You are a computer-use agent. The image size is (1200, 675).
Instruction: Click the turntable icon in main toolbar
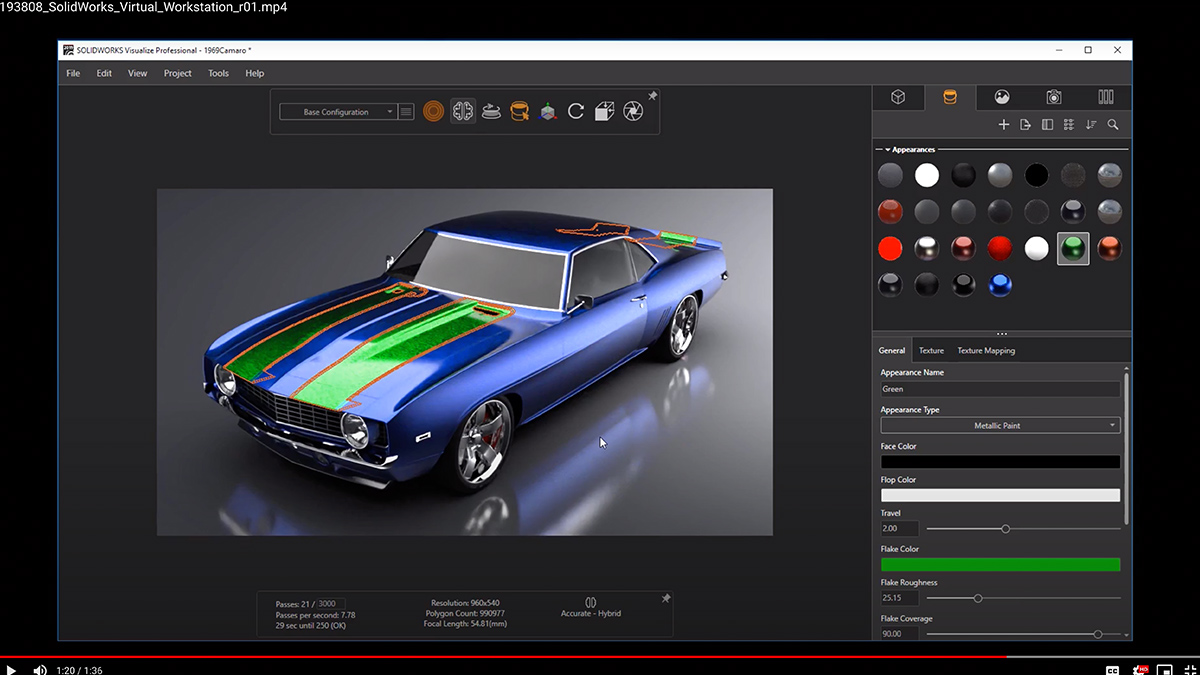[491, 112]
